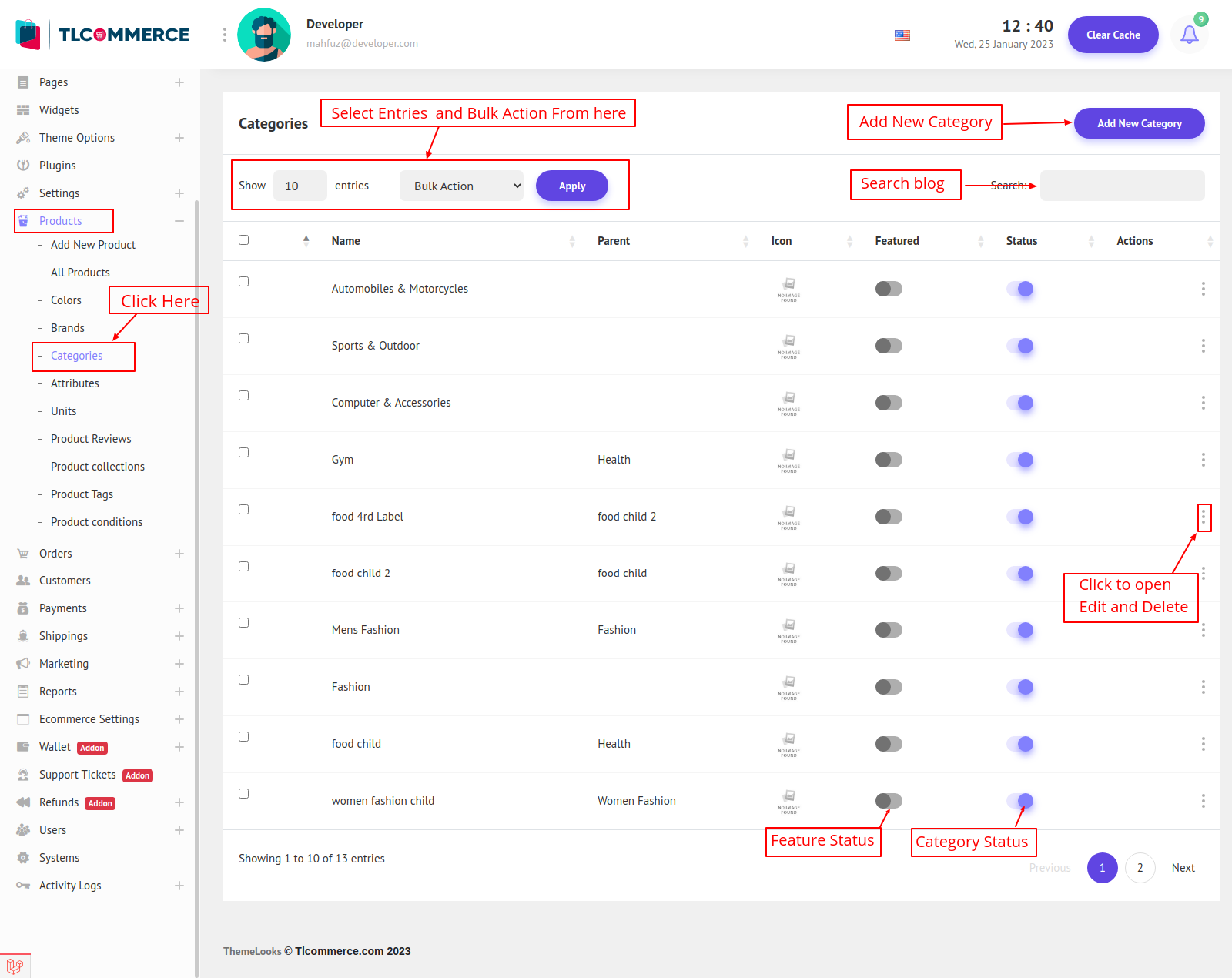Expand the Marketing sidebar section

(179, 664)
